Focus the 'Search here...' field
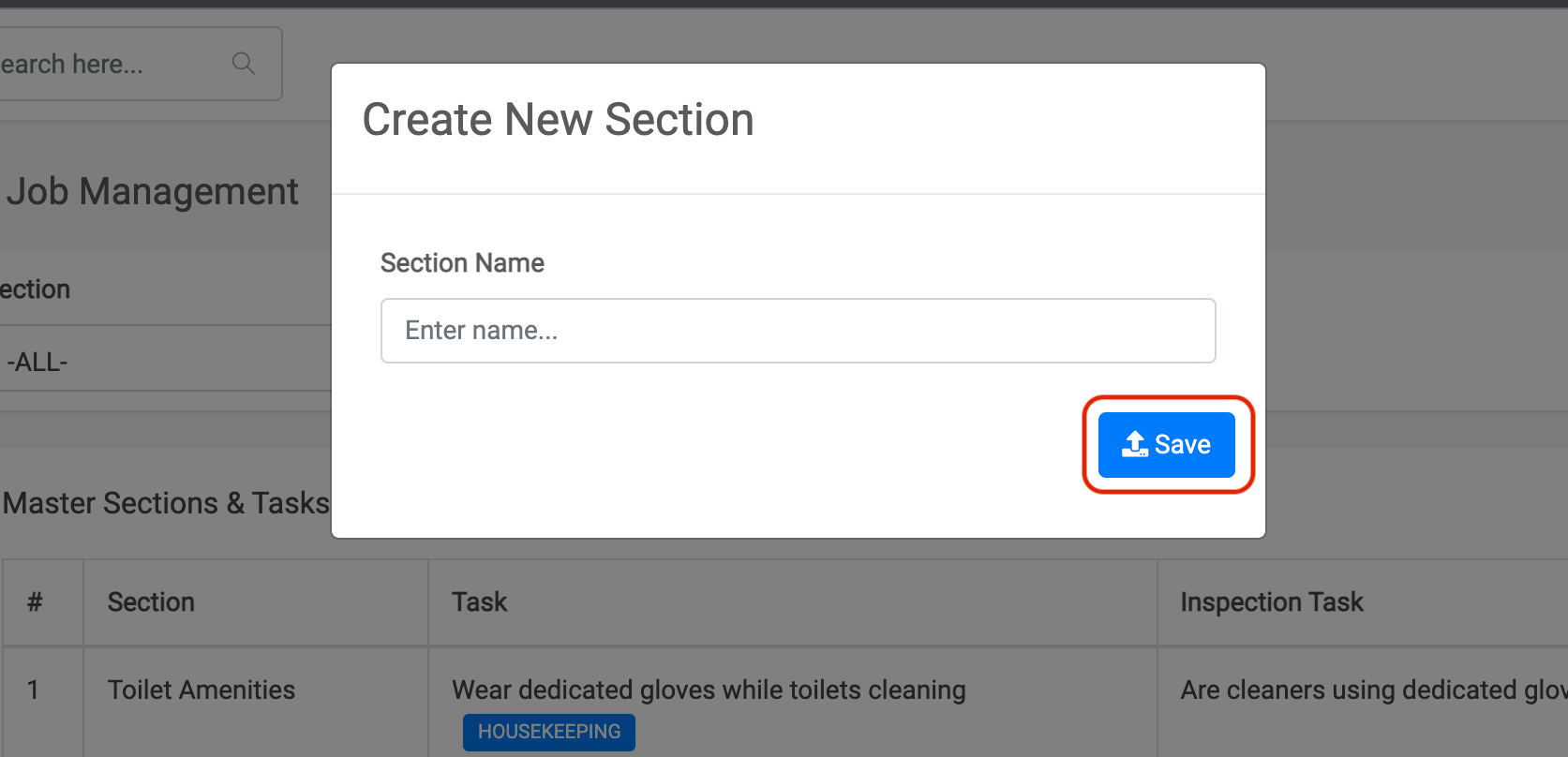The image size is (1568, 757). click(103, 64)
